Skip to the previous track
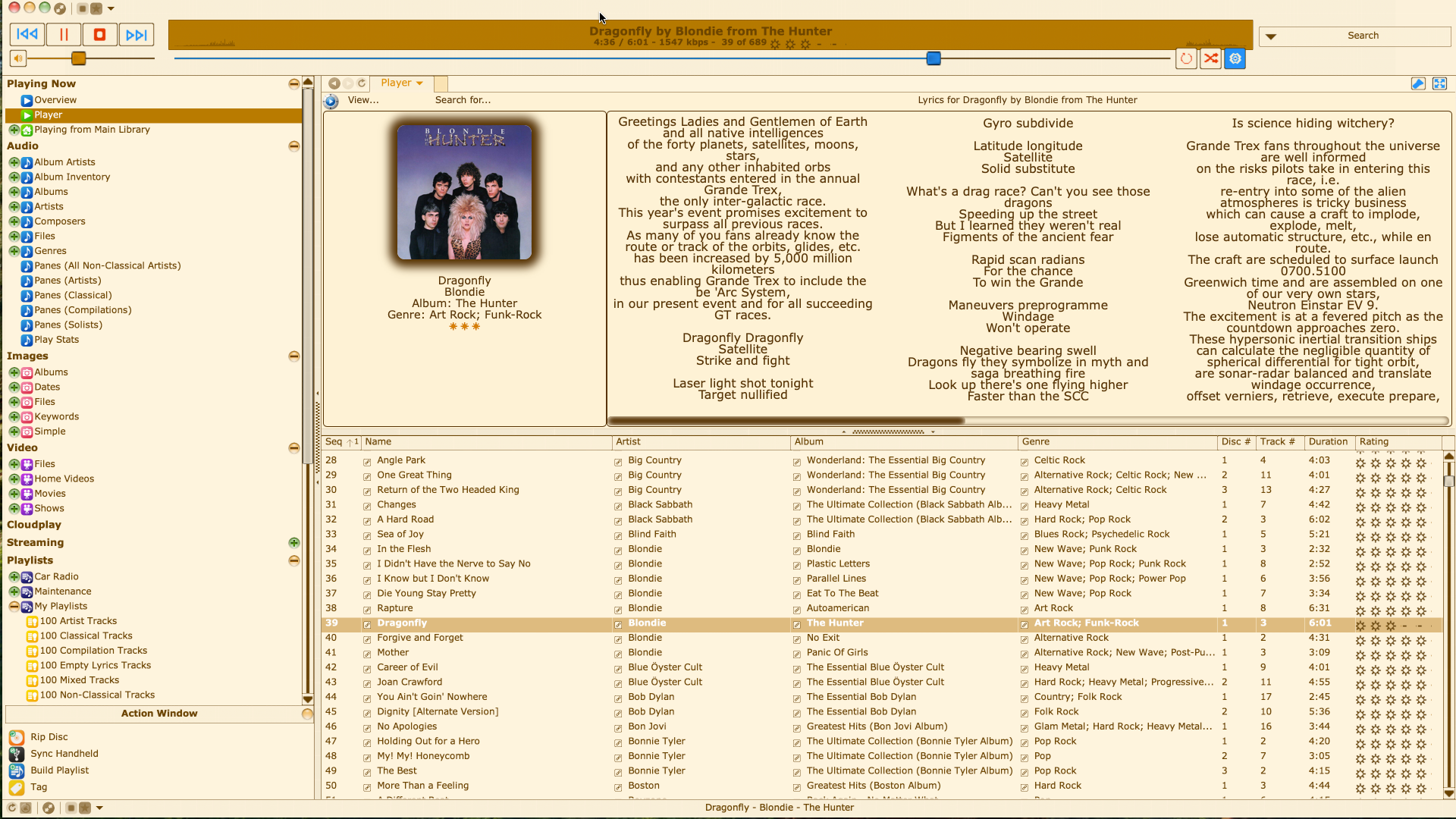Screen dimensions: 1456x819 [x=27, y=34]
